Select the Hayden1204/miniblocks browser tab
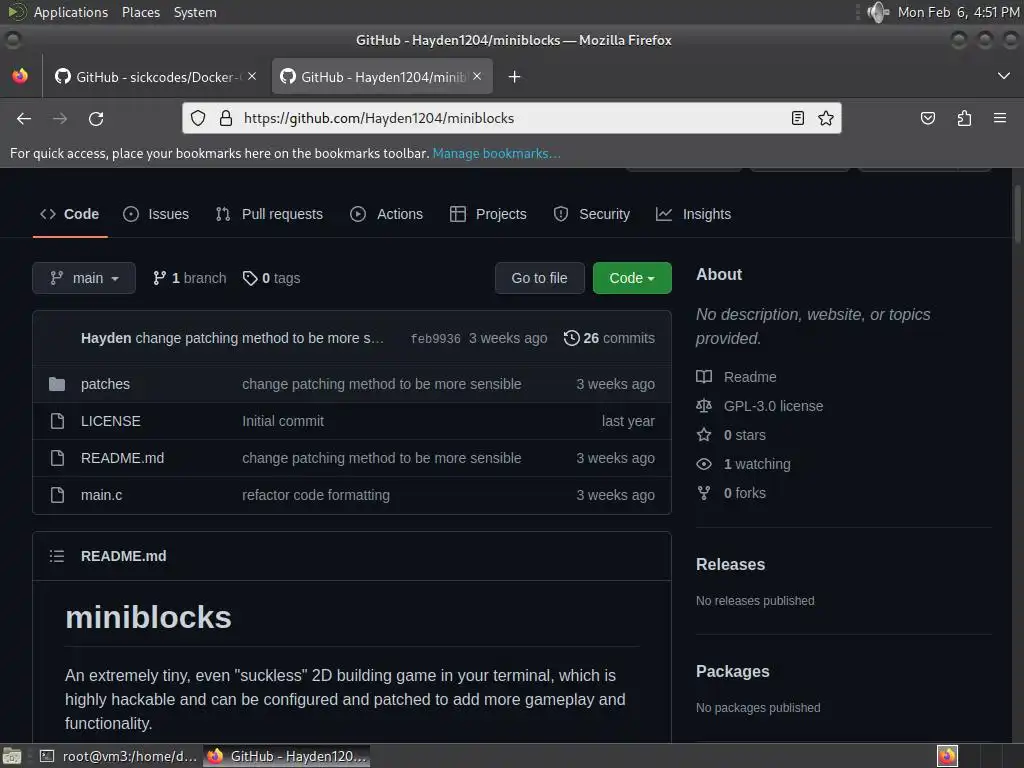1024x768 pixels. coord(382,77)
